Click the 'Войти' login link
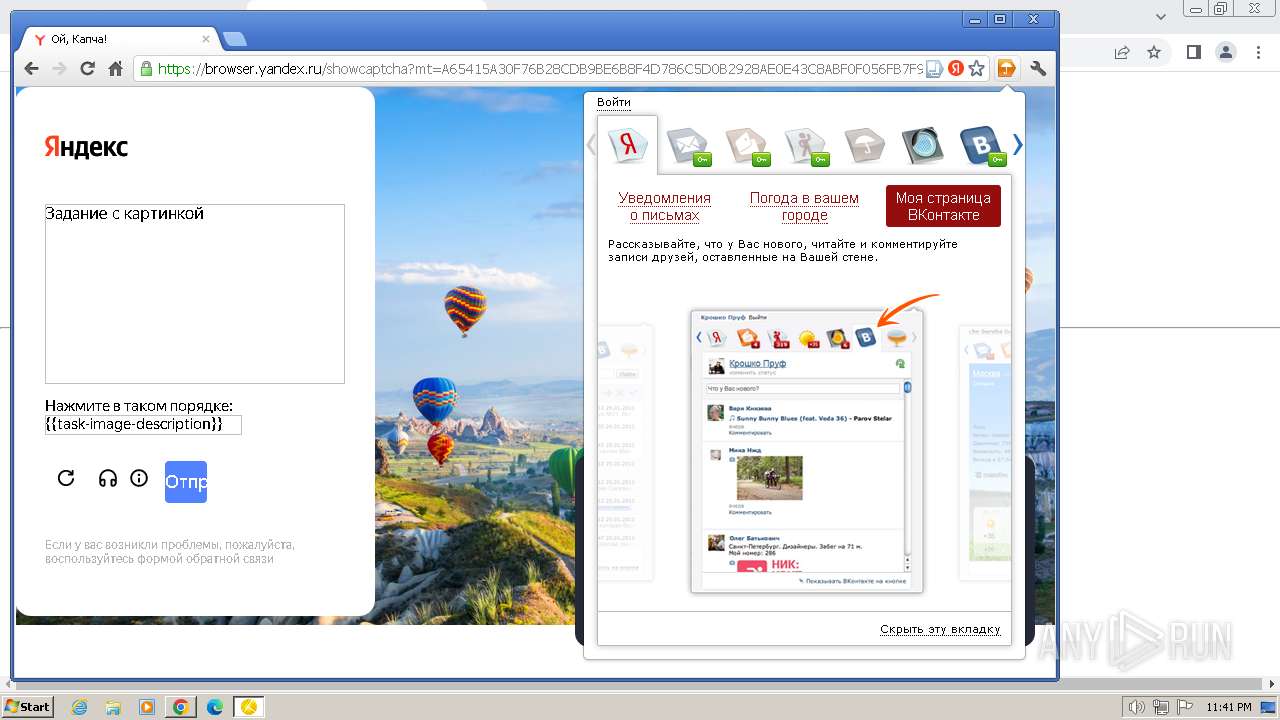The height and width of the screenshot is (720, 1280). pos(614,102)
